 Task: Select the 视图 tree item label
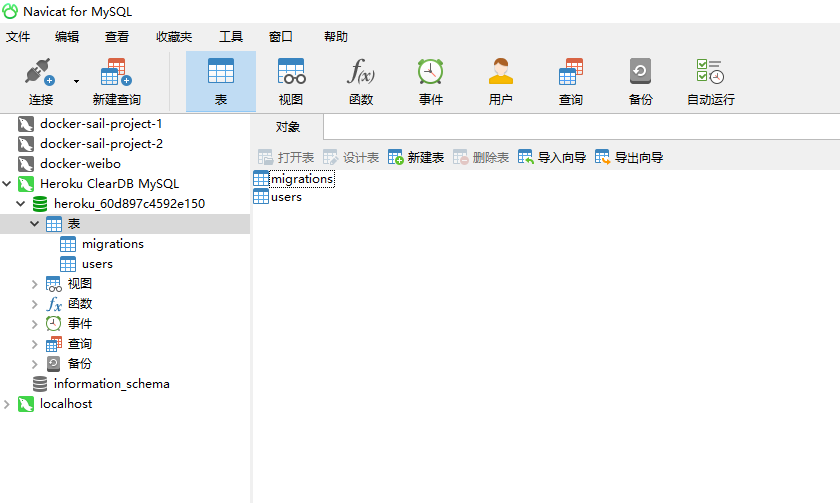pos(80,283)
